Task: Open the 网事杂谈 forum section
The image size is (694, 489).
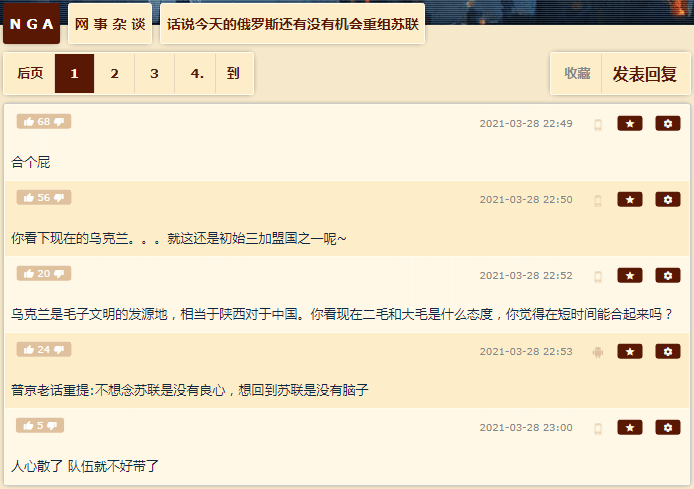Action: coord(110,24)
